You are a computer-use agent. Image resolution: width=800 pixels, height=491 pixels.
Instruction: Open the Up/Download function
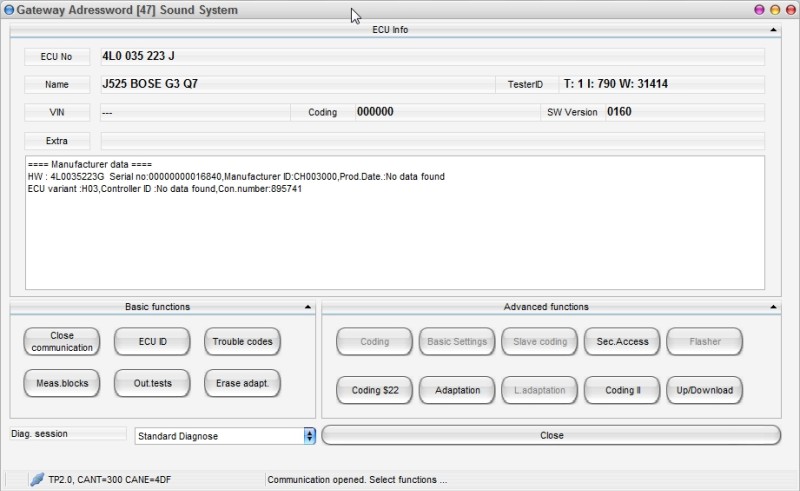click(704, 390)
